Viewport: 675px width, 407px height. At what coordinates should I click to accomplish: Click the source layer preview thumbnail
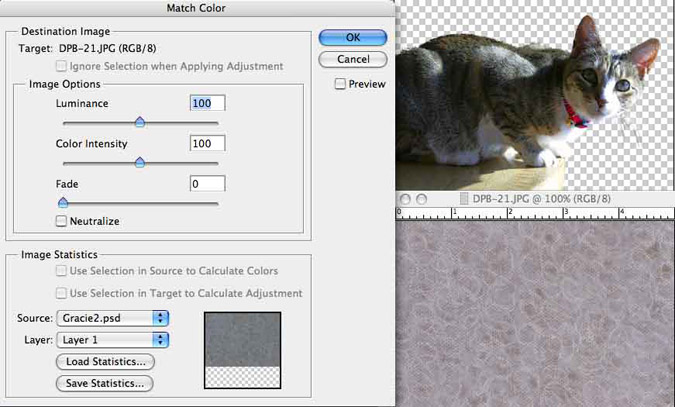pos(243,350)
